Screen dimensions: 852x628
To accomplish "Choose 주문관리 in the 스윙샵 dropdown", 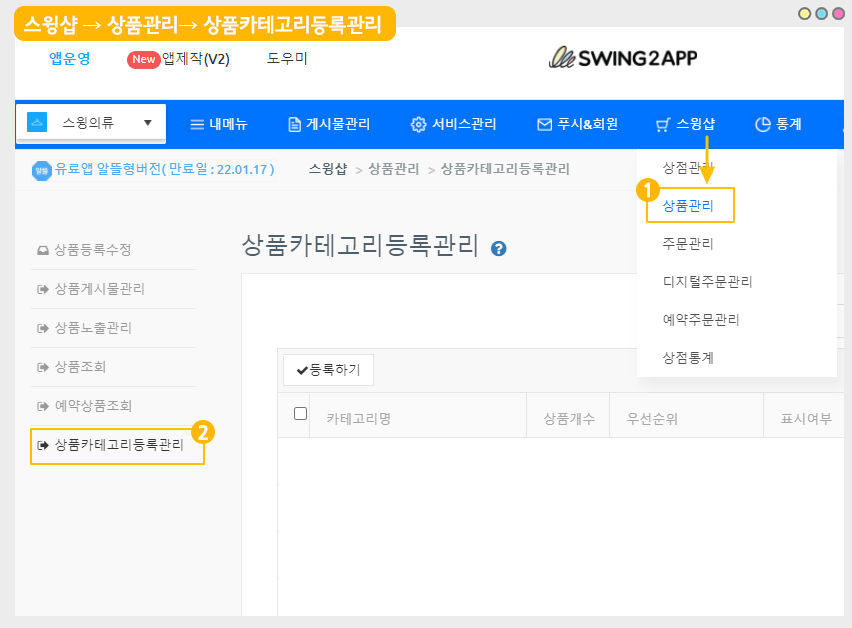I will point(688,243).
